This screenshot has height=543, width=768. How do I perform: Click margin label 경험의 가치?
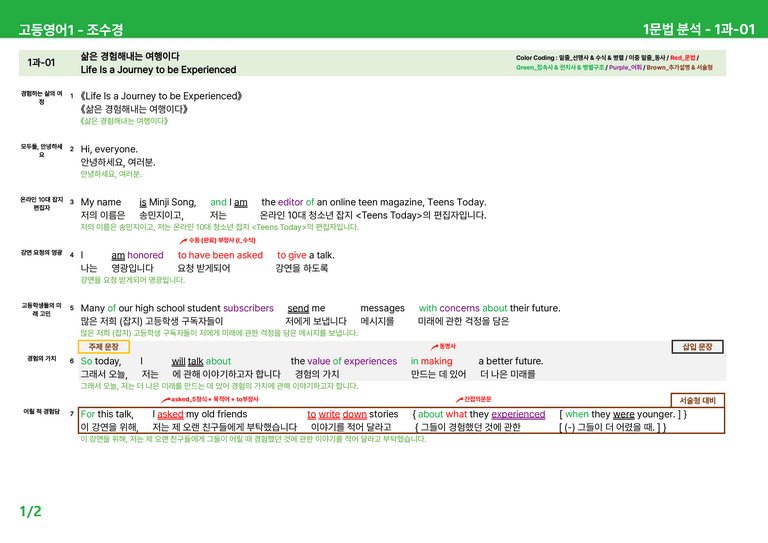(42, 358)
